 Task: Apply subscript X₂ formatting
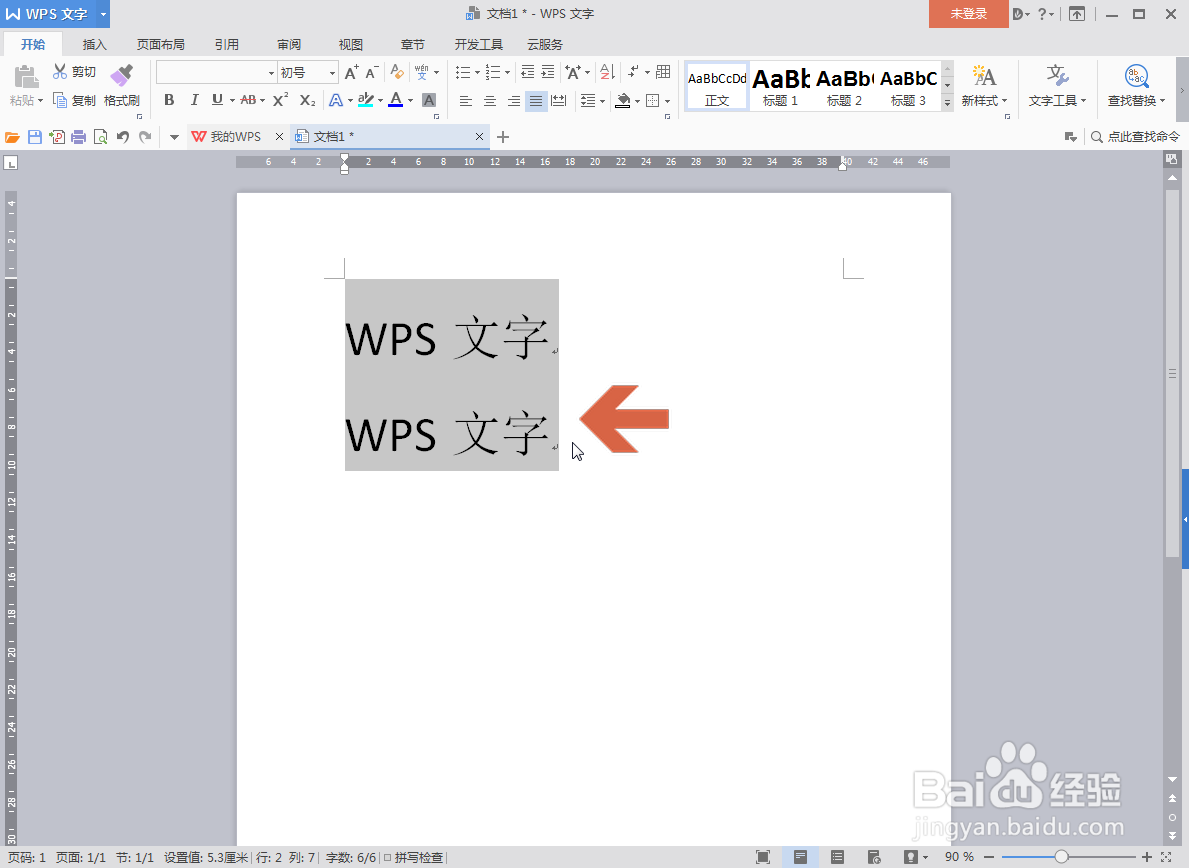[x=307, y=100]
